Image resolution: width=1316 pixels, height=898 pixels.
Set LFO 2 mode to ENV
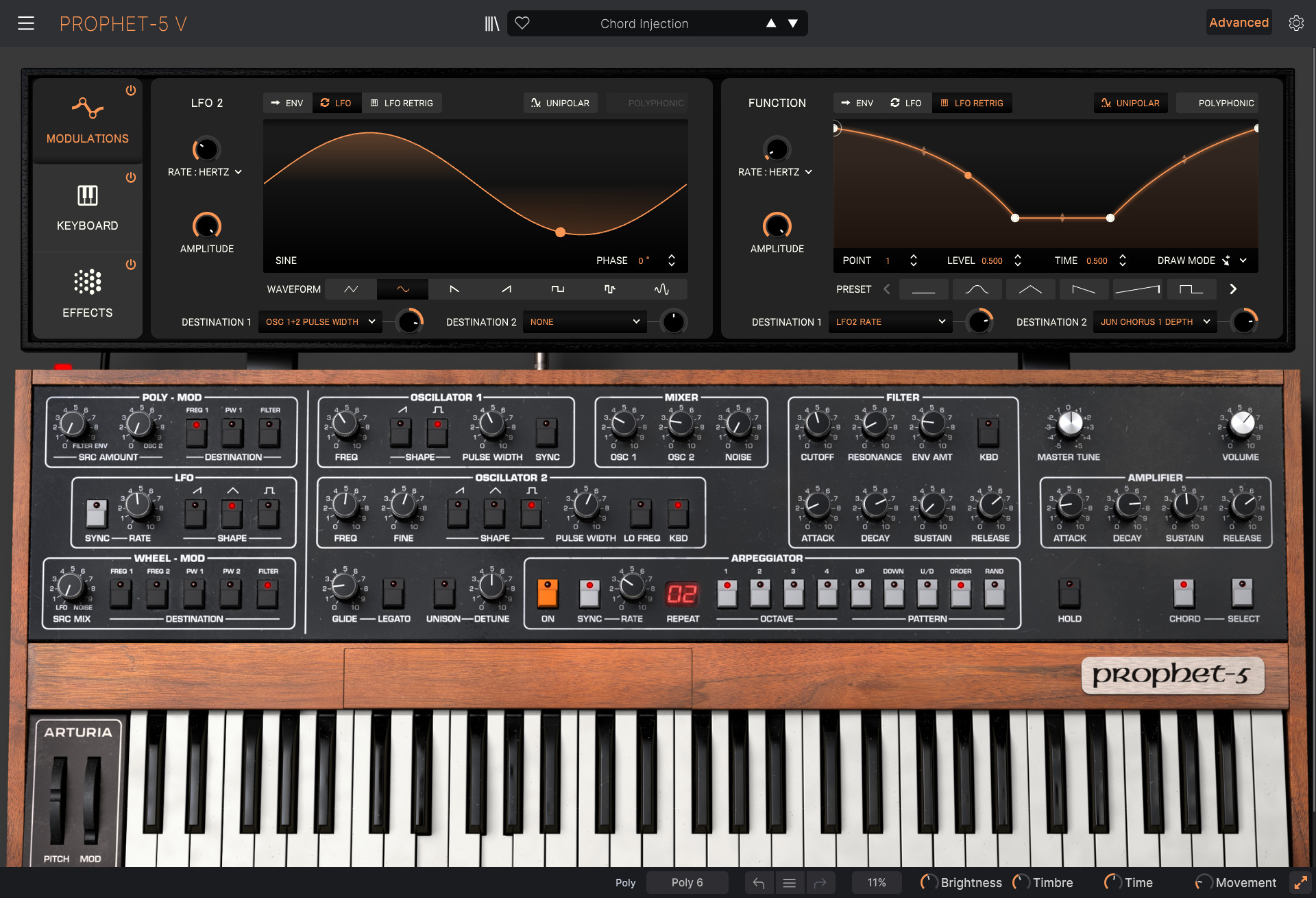[287, 103]
